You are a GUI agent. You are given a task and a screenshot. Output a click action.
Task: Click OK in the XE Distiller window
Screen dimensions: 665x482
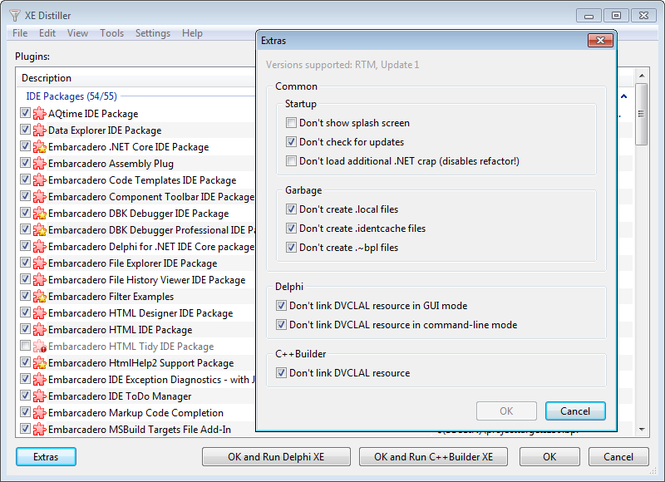[x=549, y=457]
